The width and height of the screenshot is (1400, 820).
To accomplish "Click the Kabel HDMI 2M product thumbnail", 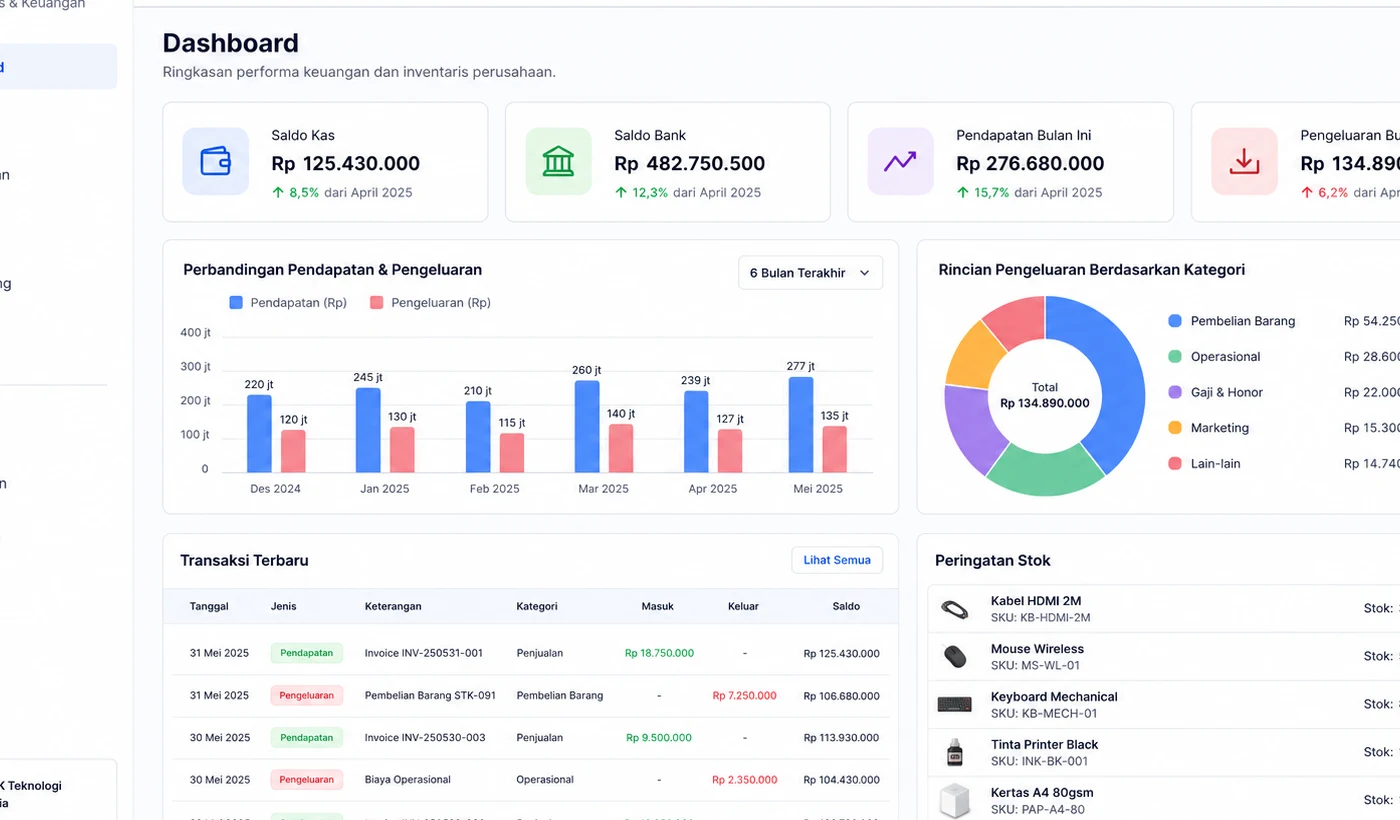I will click(955, 608).
